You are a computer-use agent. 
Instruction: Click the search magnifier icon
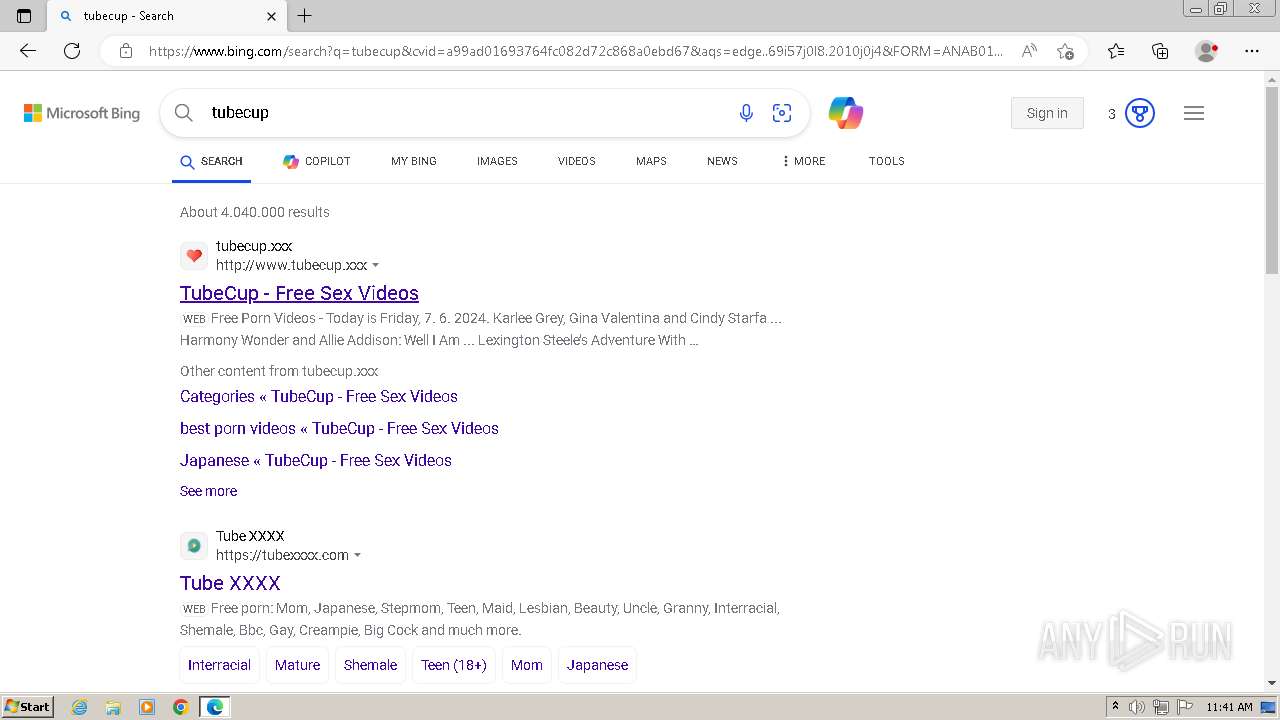click(x=184, y=113)
